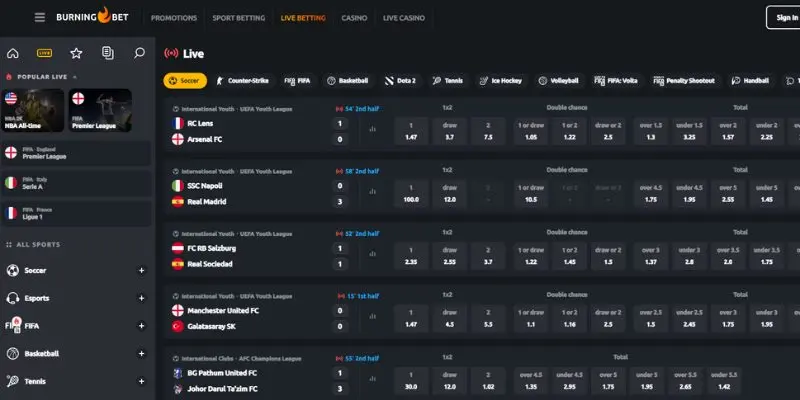Screen dimensions: 800x400
Task: Select the FIFA sport filter chip
Action: [x=297, y=81]
